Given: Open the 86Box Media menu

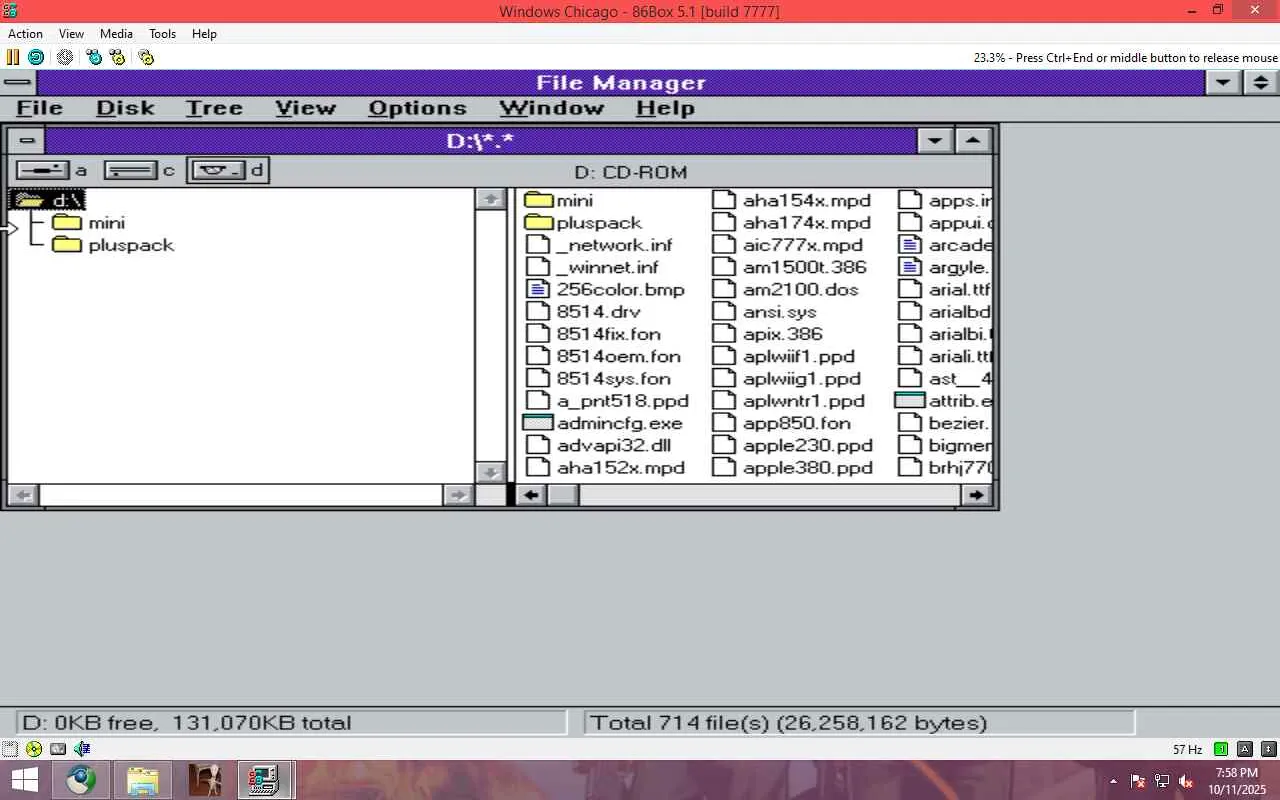Looking at the screenshot, I should point(116,34).
